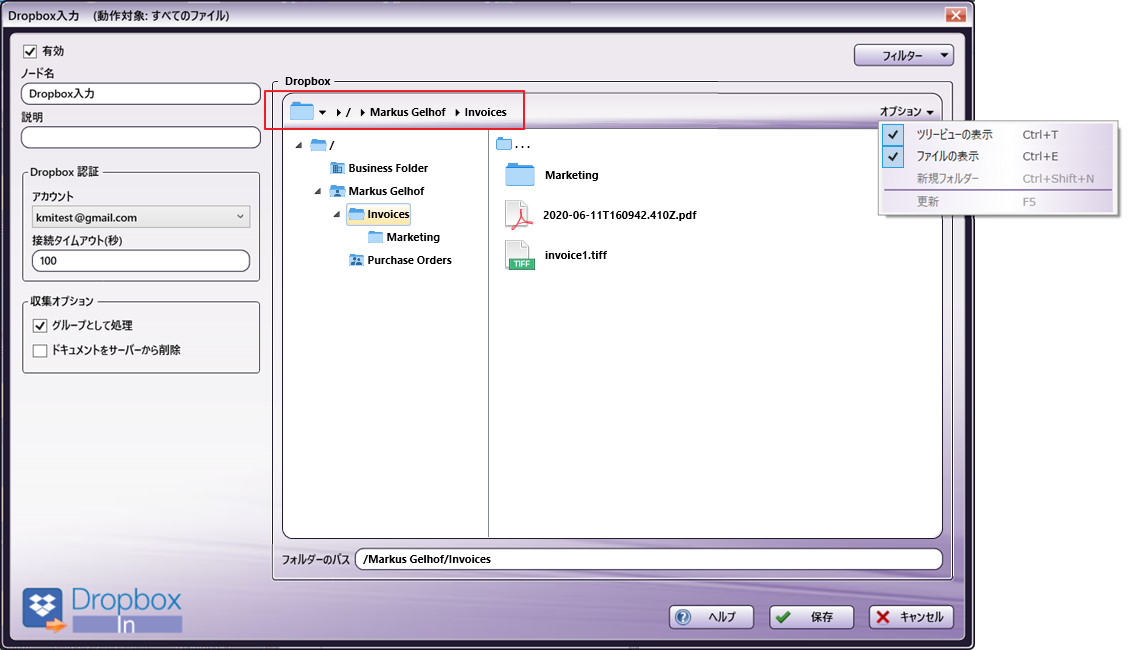Click the ヘルプ button
This screenshot has height=650, width=1128.
point(711,617)
